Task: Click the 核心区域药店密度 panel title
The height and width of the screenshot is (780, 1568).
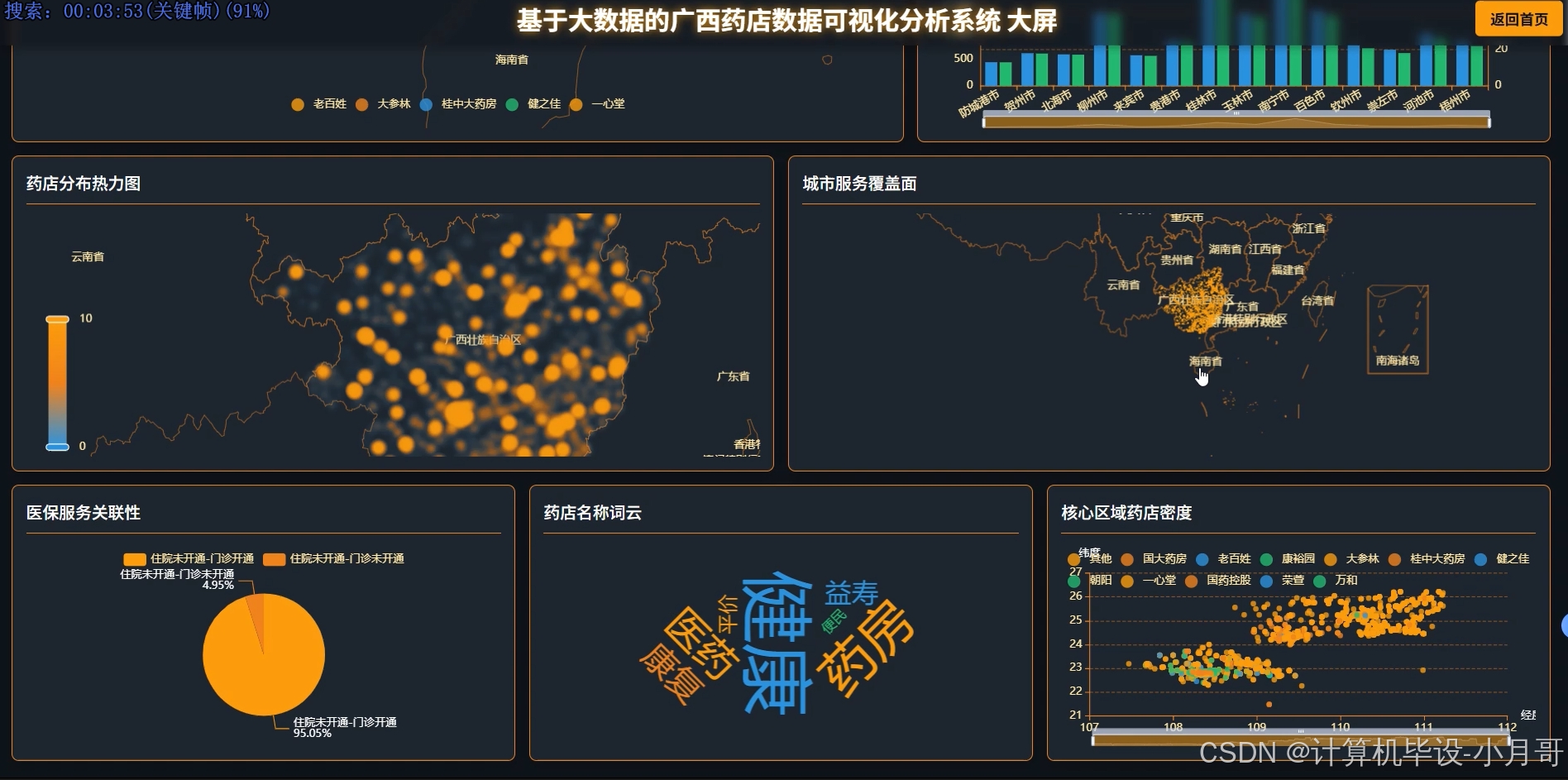Action: (x=1126, y=513)
